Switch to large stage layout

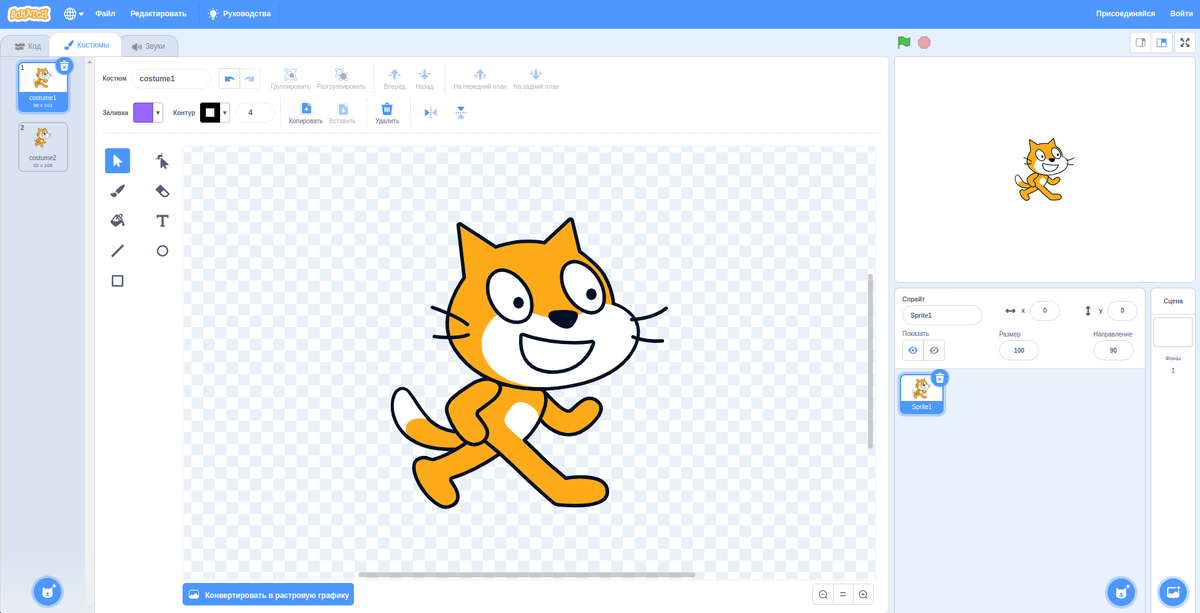click(x=1161, y=42)
